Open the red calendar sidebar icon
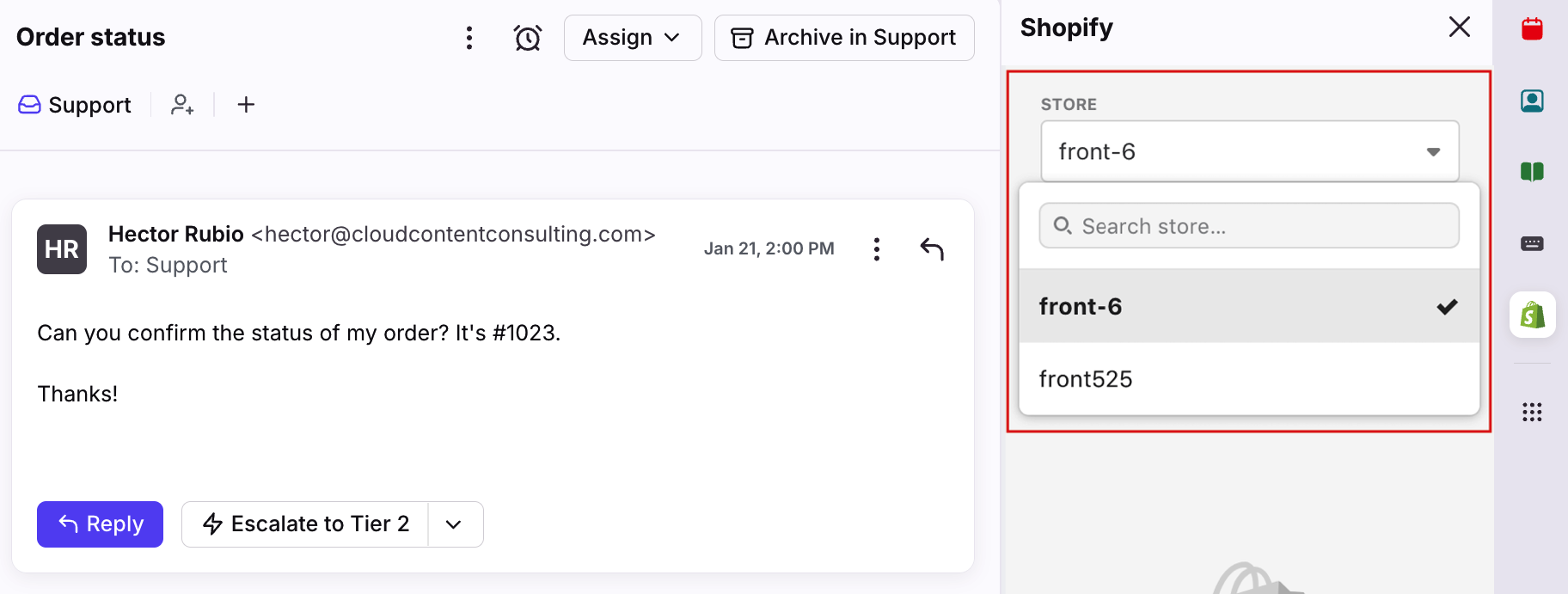 coord(1532,29)
